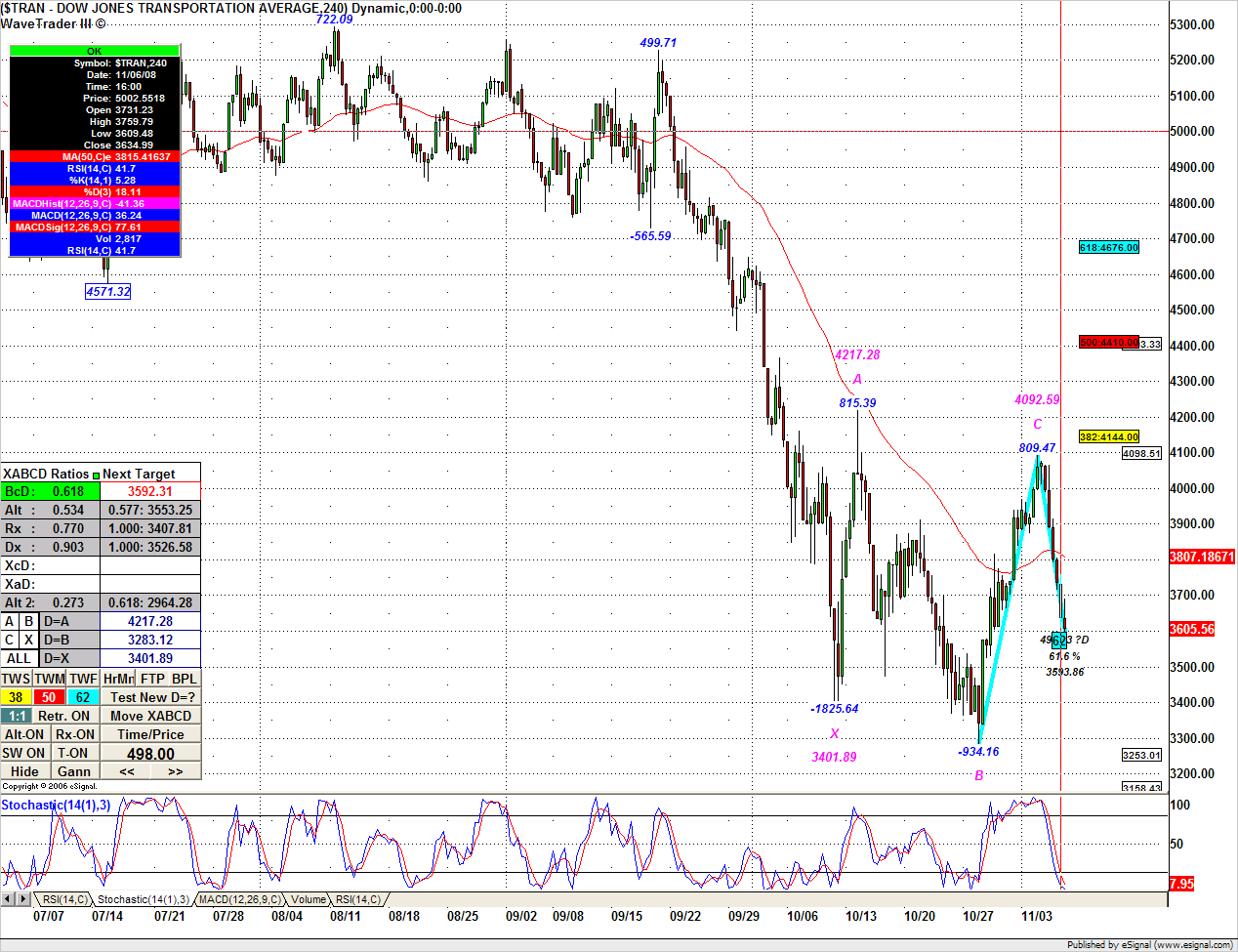This screenshot has height=952, width=1238.
Task: Click the FTP button
Action: (x=152, y=679)
